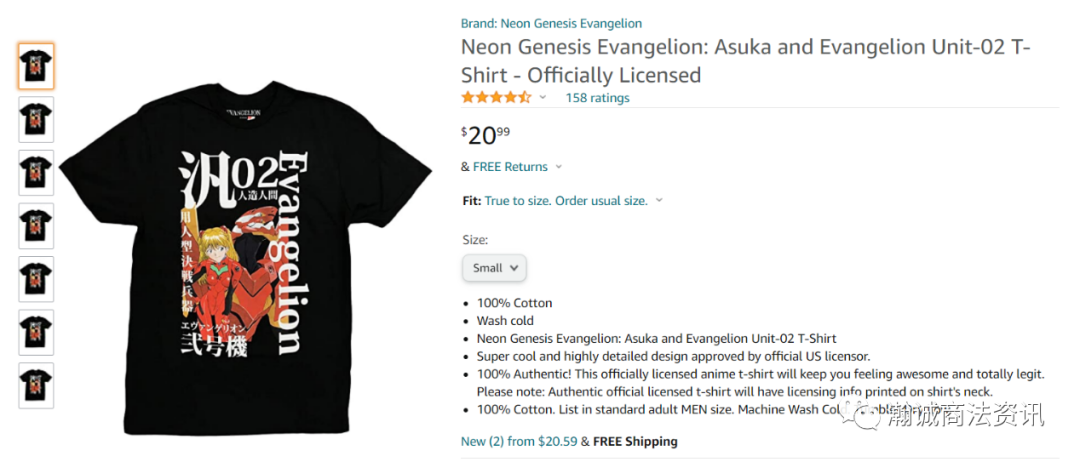Select the sixth product thumbnail image
The width and height of the screenshot is (1080, 462).
36,332
